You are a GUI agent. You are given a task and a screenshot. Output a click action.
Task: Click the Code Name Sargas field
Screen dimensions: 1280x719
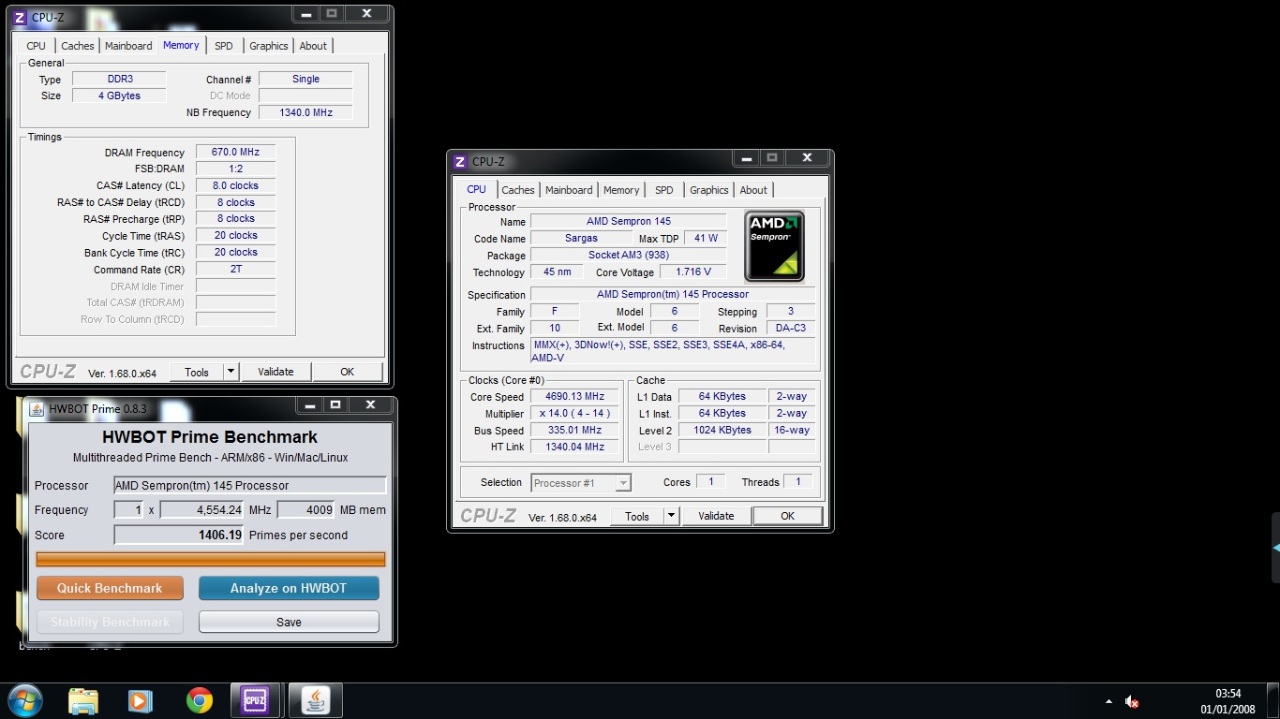pos(581,238)
